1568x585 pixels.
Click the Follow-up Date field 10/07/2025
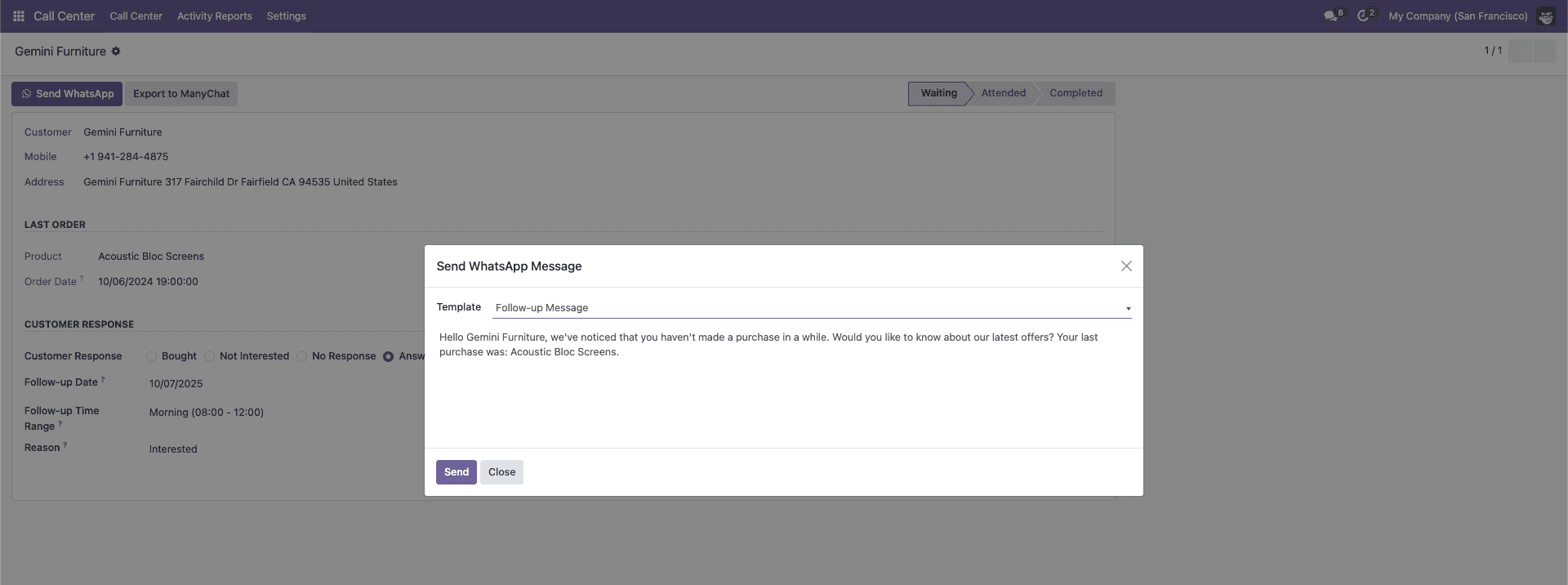(176, 384)
